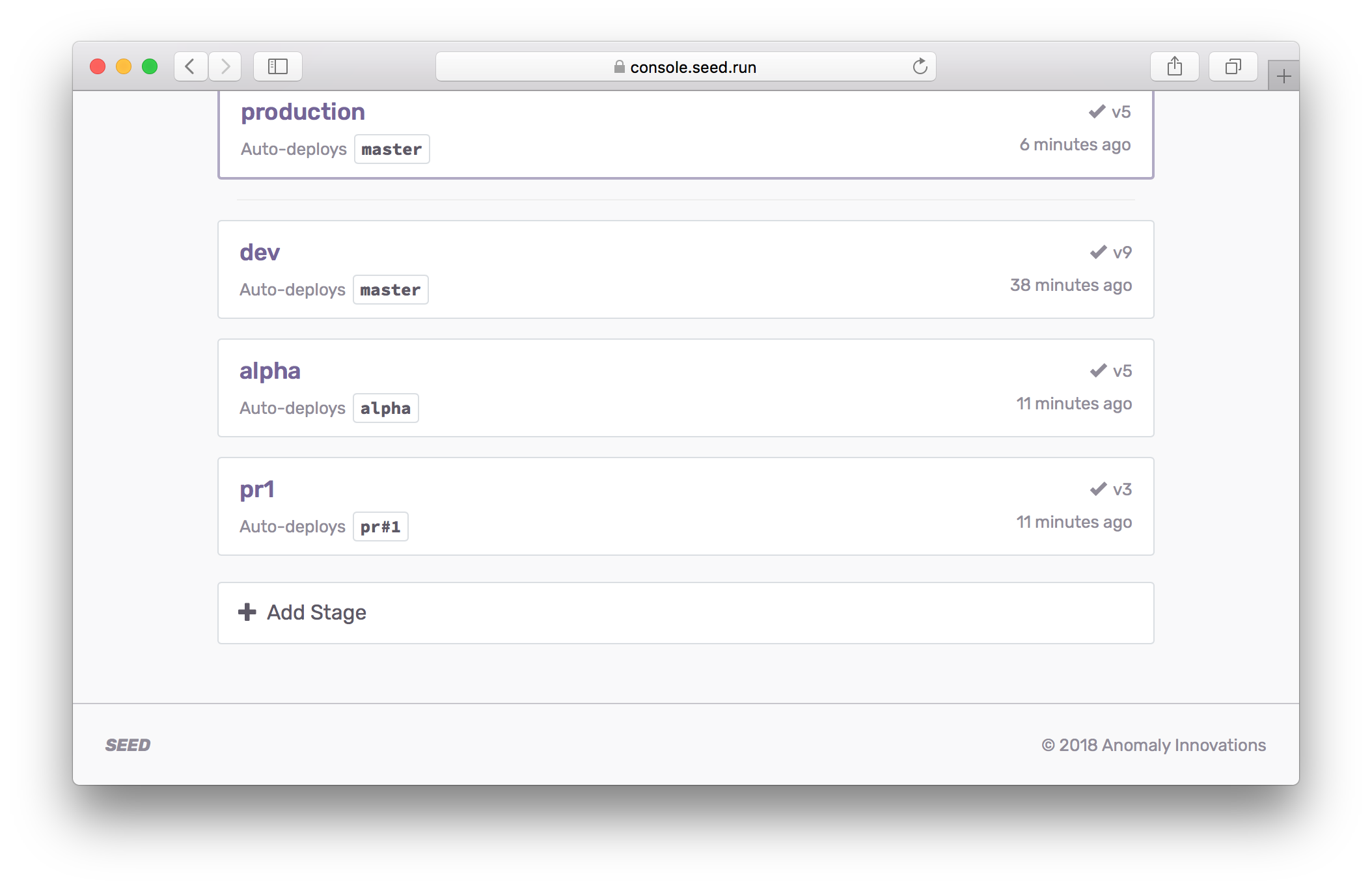Image resolution: width=1372 pixels, height=889 pixels.
Task: Open the production stage link
Action: (303, 112)
